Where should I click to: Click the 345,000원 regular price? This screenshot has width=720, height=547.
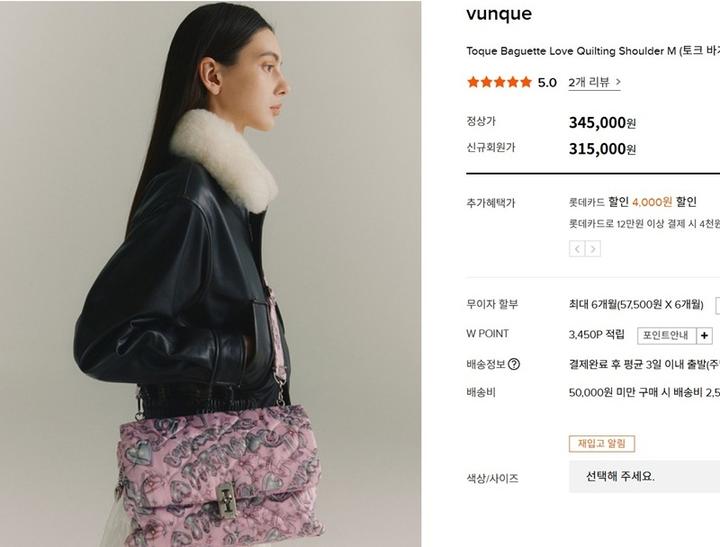[x=602, y=123]
